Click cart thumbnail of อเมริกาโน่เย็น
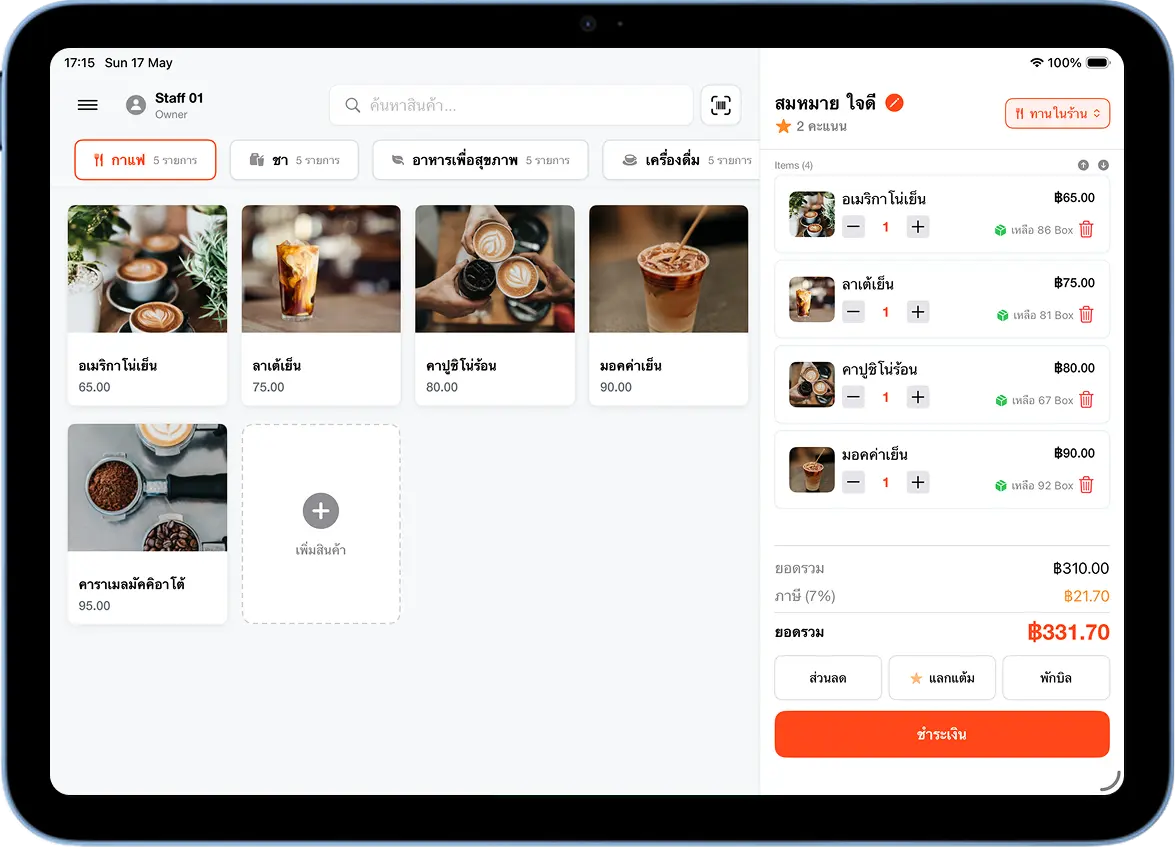The image size is (1175, 847). (812, 214)
